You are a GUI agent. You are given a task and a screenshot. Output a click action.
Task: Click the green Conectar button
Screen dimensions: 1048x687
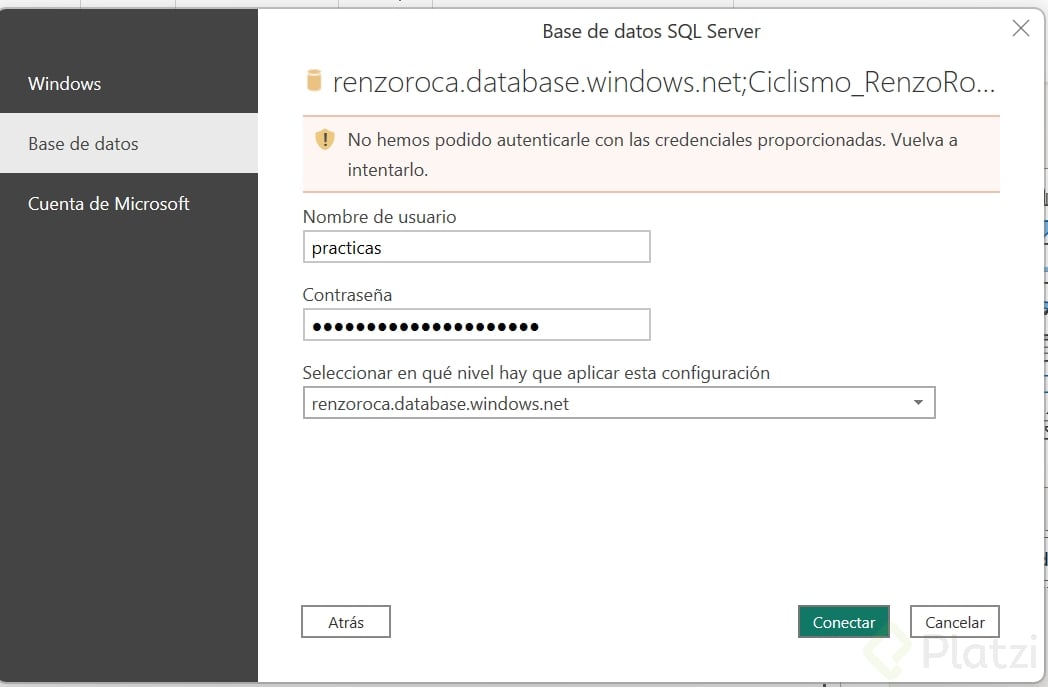[843, 622]
